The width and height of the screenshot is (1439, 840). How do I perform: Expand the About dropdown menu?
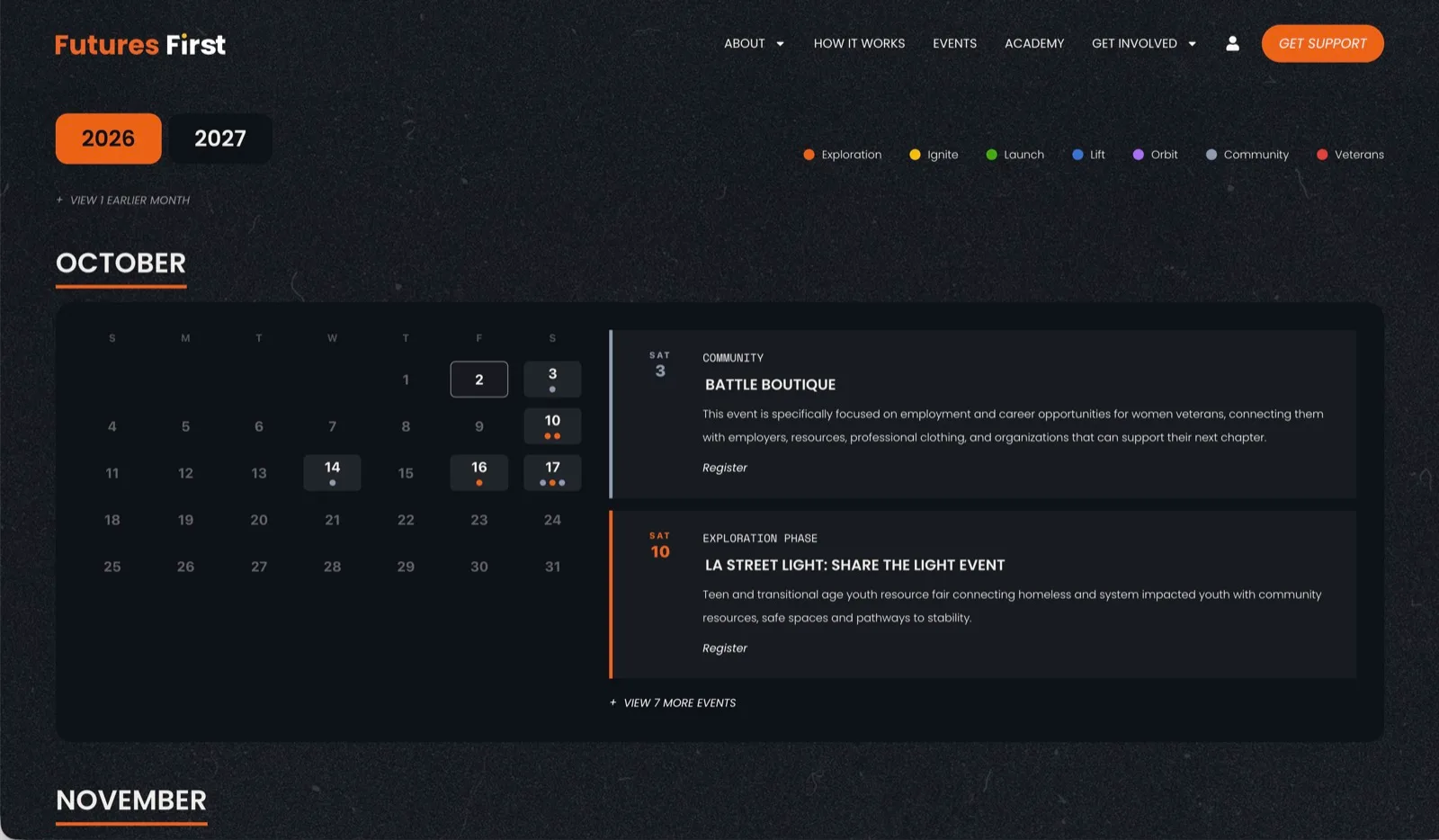755,43
